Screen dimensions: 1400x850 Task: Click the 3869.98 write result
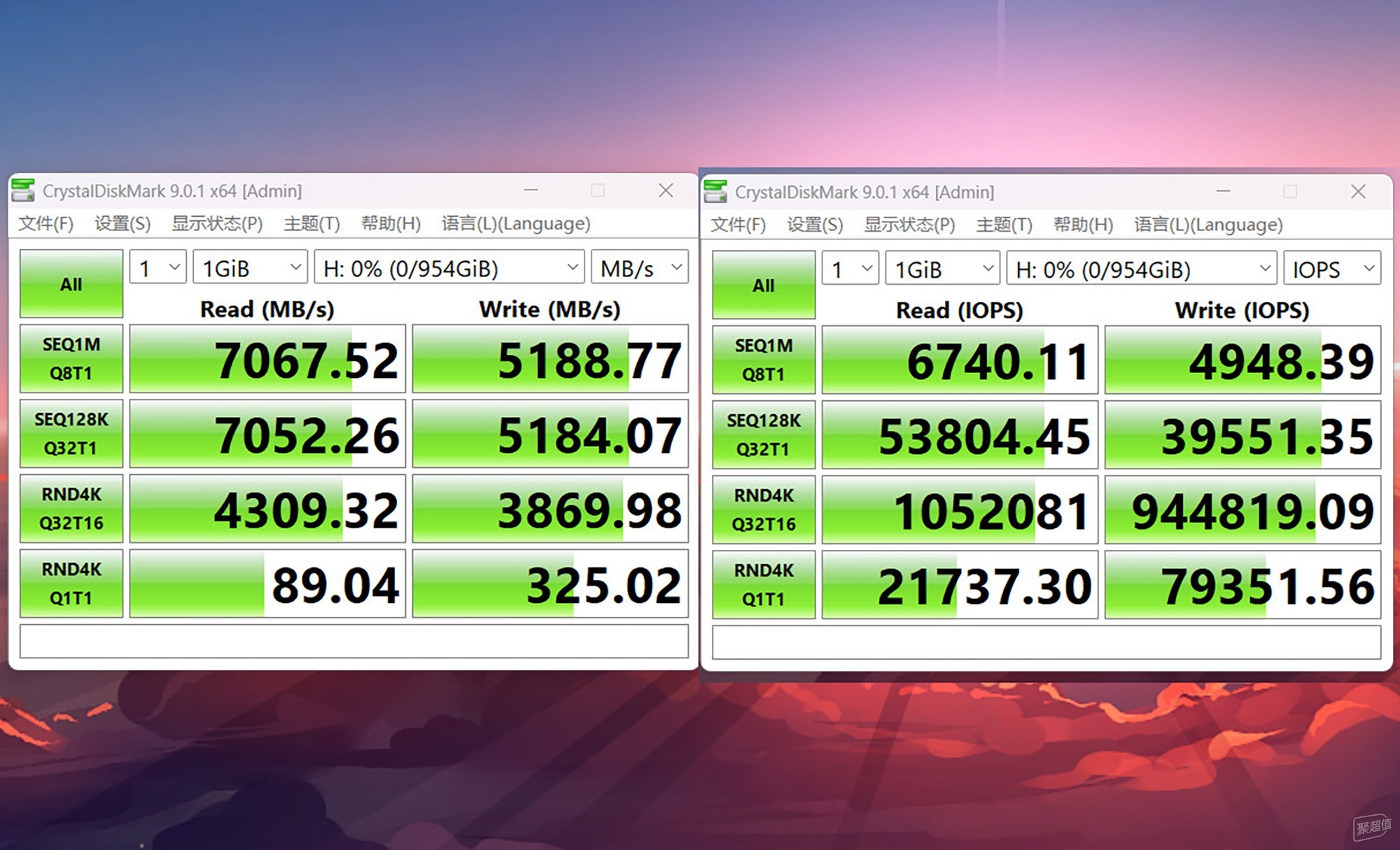(x=550, y=509)
